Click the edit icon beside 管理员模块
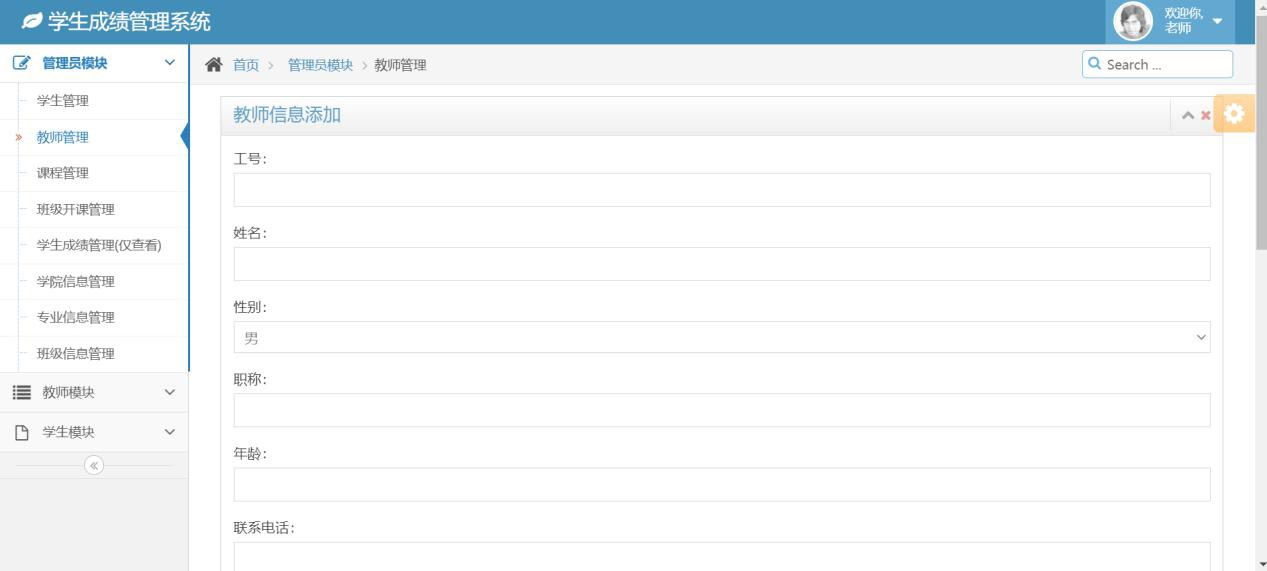 [x=21, y=63]
